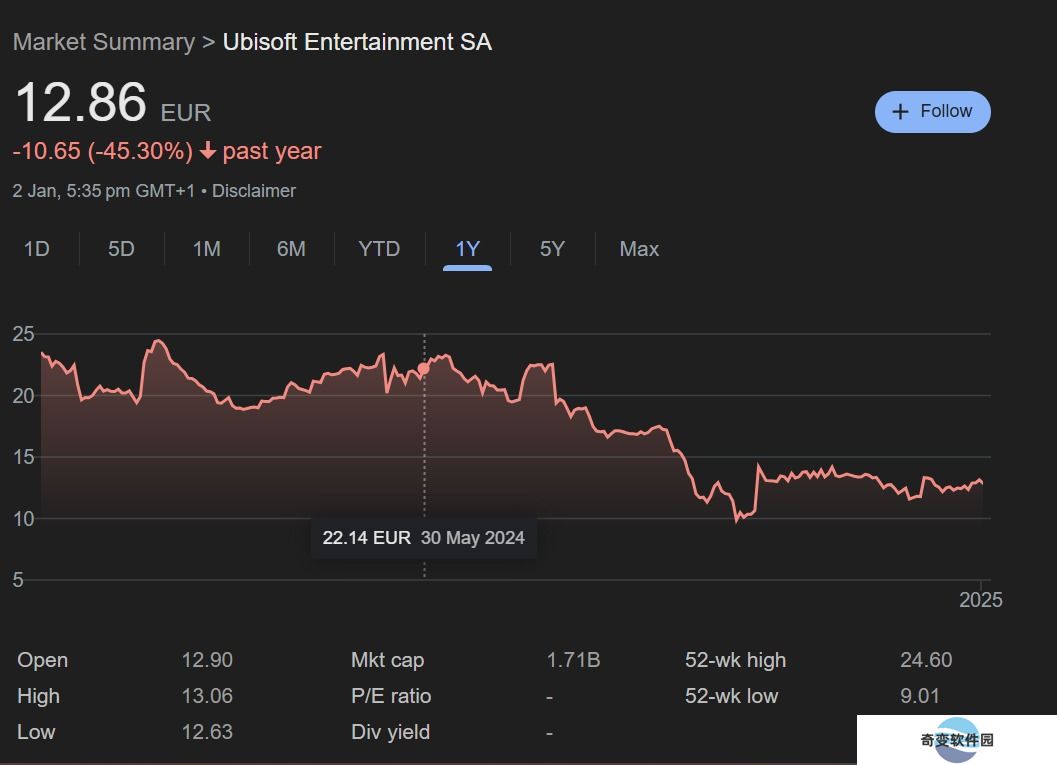The image size is (1057, 765).
Task: Click the 22.14 EUR 30 May 2024 tooltip
Action: [423, 538]
